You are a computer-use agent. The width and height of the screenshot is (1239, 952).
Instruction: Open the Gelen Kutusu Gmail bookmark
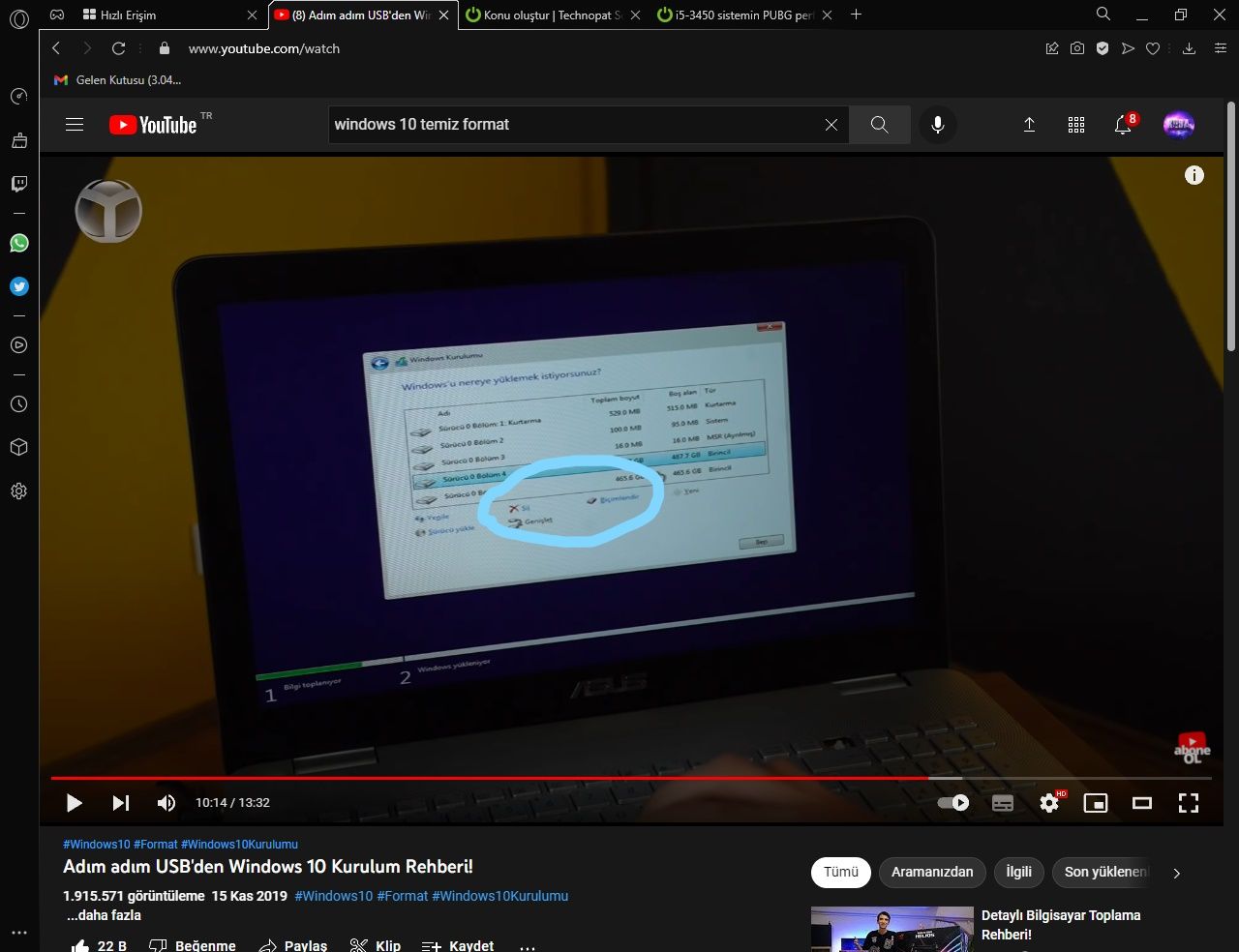[117, 80]
